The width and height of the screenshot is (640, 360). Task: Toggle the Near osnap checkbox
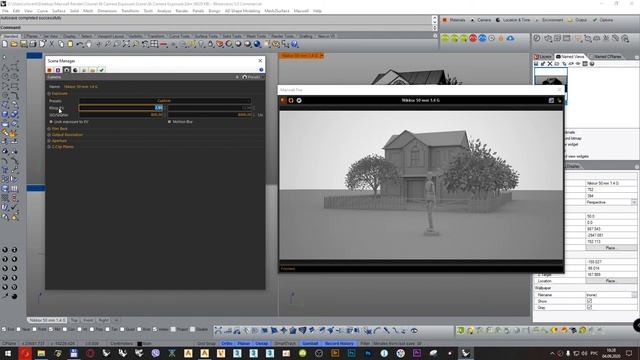pyautogui.click(x=19, y=329)
